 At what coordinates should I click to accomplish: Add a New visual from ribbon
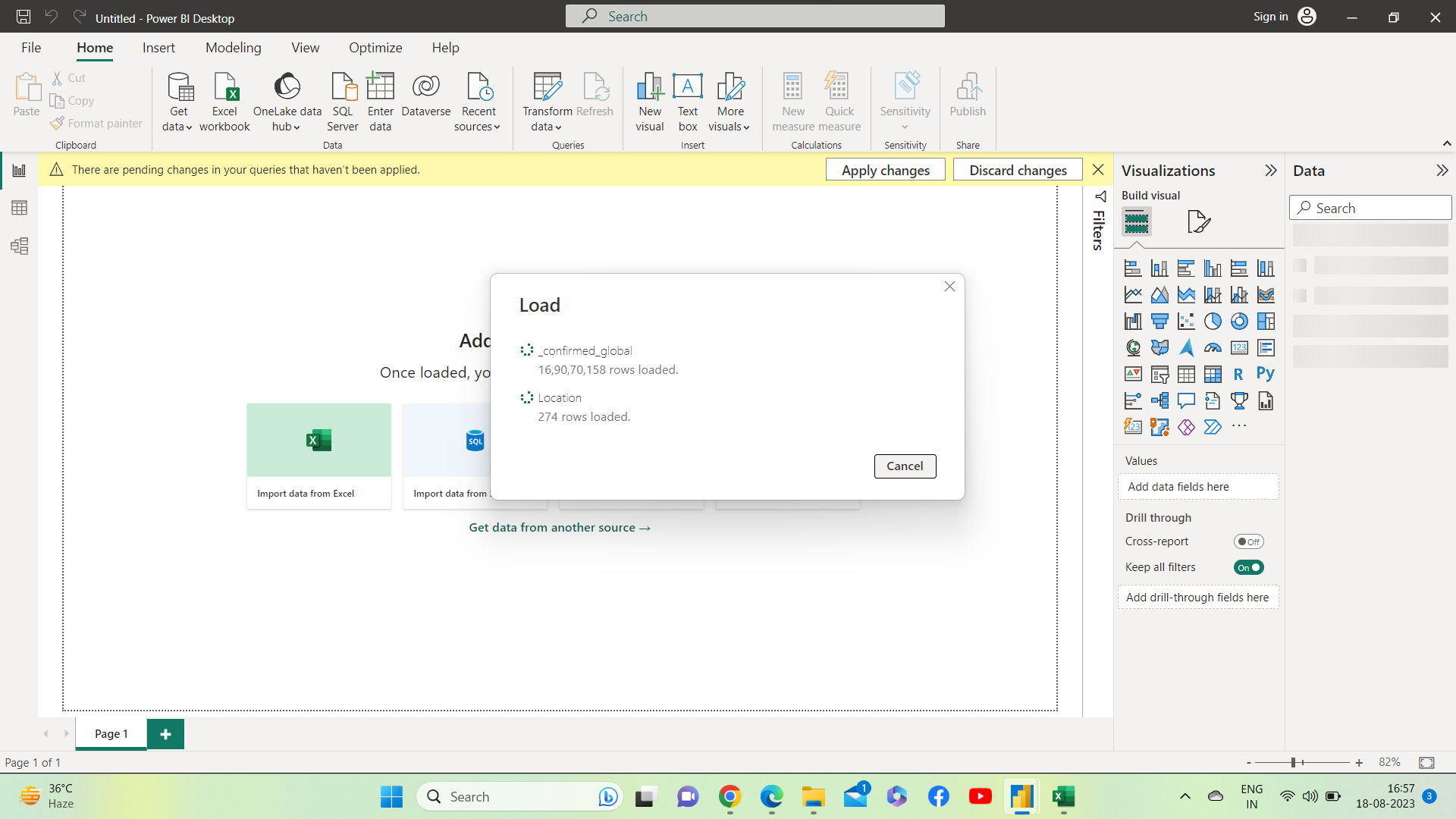coord(650,102)
